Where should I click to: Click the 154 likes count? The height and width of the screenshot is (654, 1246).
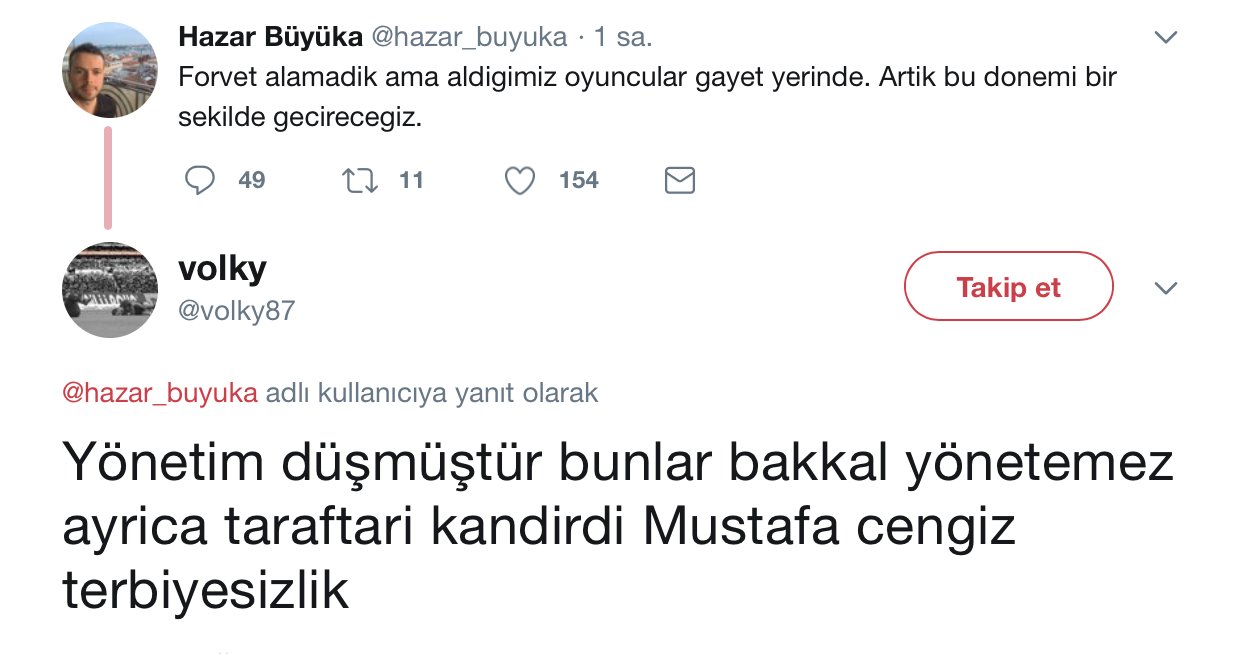578,180
